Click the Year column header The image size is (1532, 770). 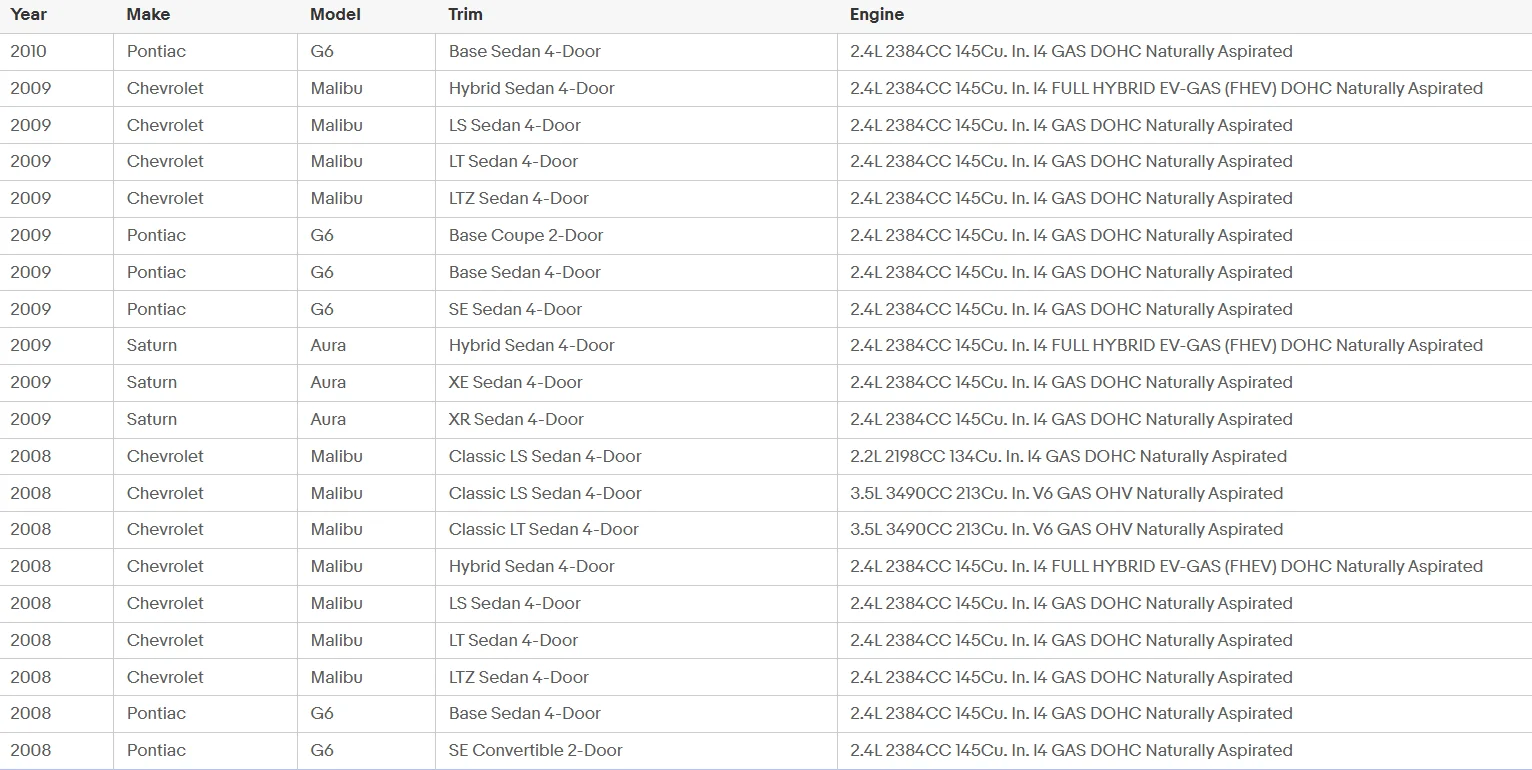(28, 15)
